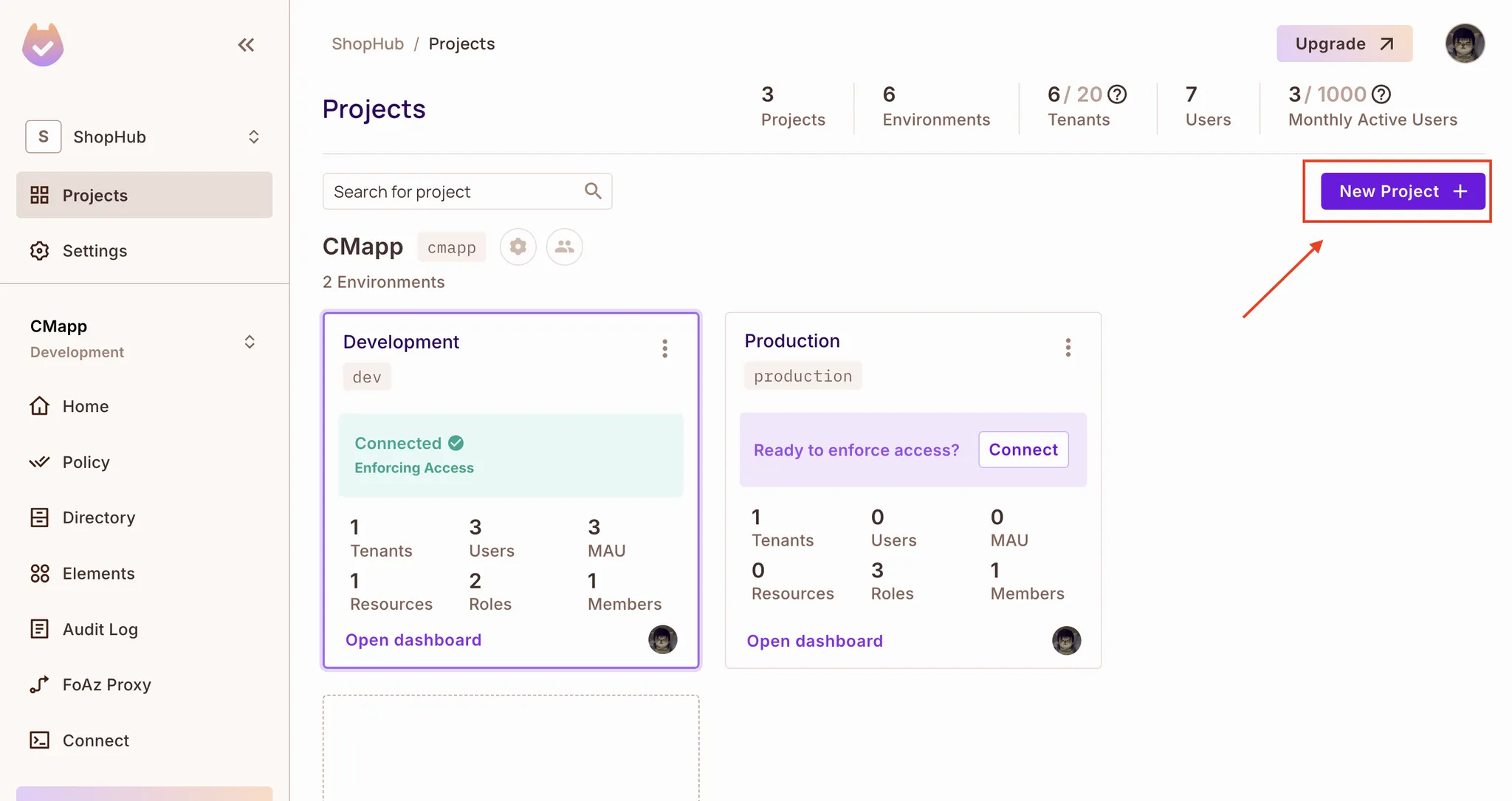Collapse the sidebar with double chevron
The height and width of the screenshot is (801, 1512).
point(246,45)
